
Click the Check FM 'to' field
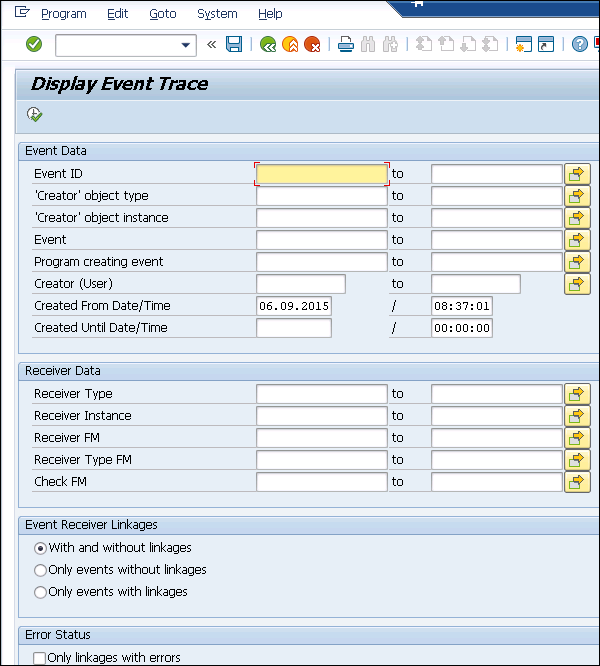497,482
